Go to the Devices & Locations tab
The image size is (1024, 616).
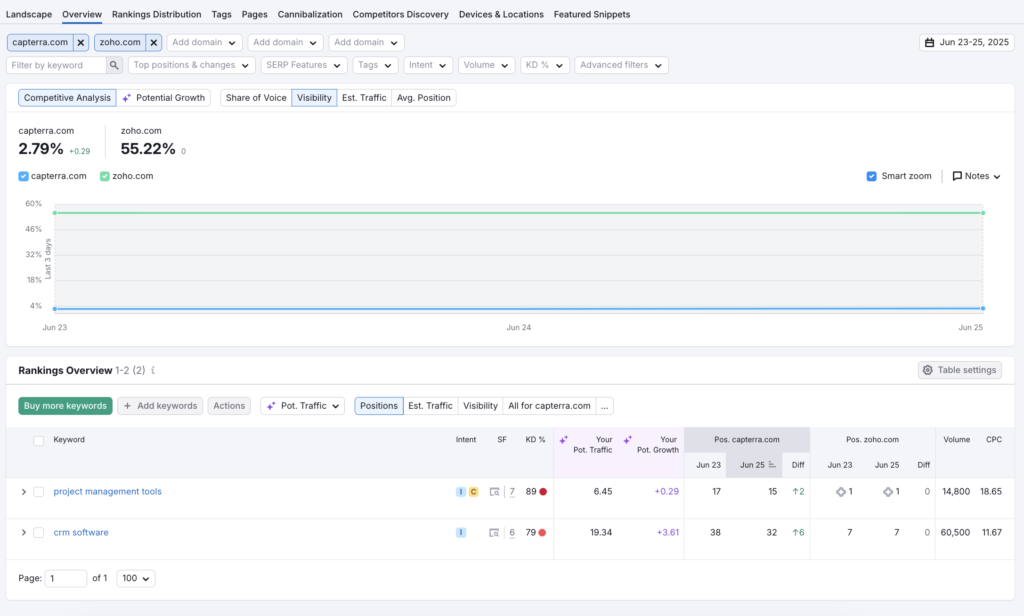(x=501, y=14)
